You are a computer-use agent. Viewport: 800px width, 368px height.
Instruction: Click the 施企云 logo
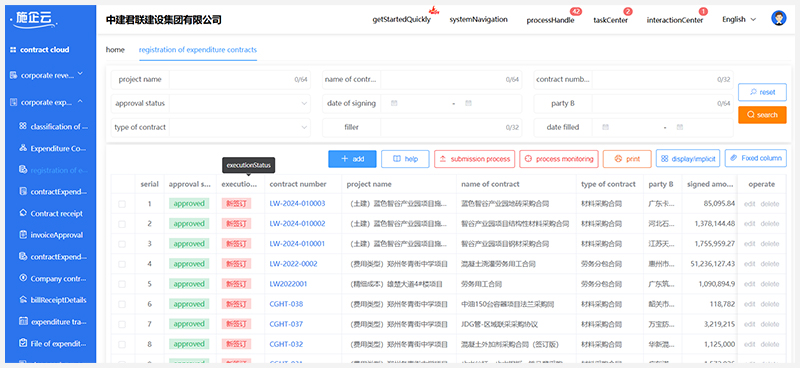tap(34, 20)
